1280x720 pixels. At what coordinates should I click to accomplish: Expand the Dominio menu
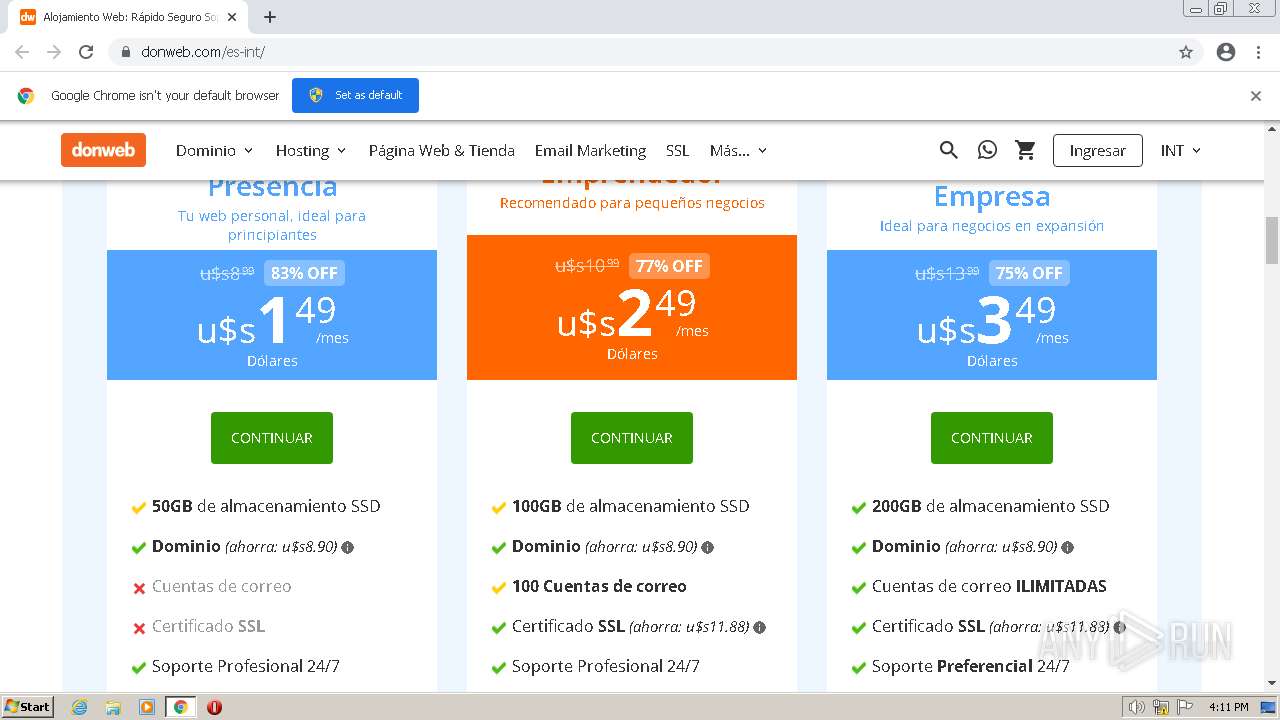point(215,150)
